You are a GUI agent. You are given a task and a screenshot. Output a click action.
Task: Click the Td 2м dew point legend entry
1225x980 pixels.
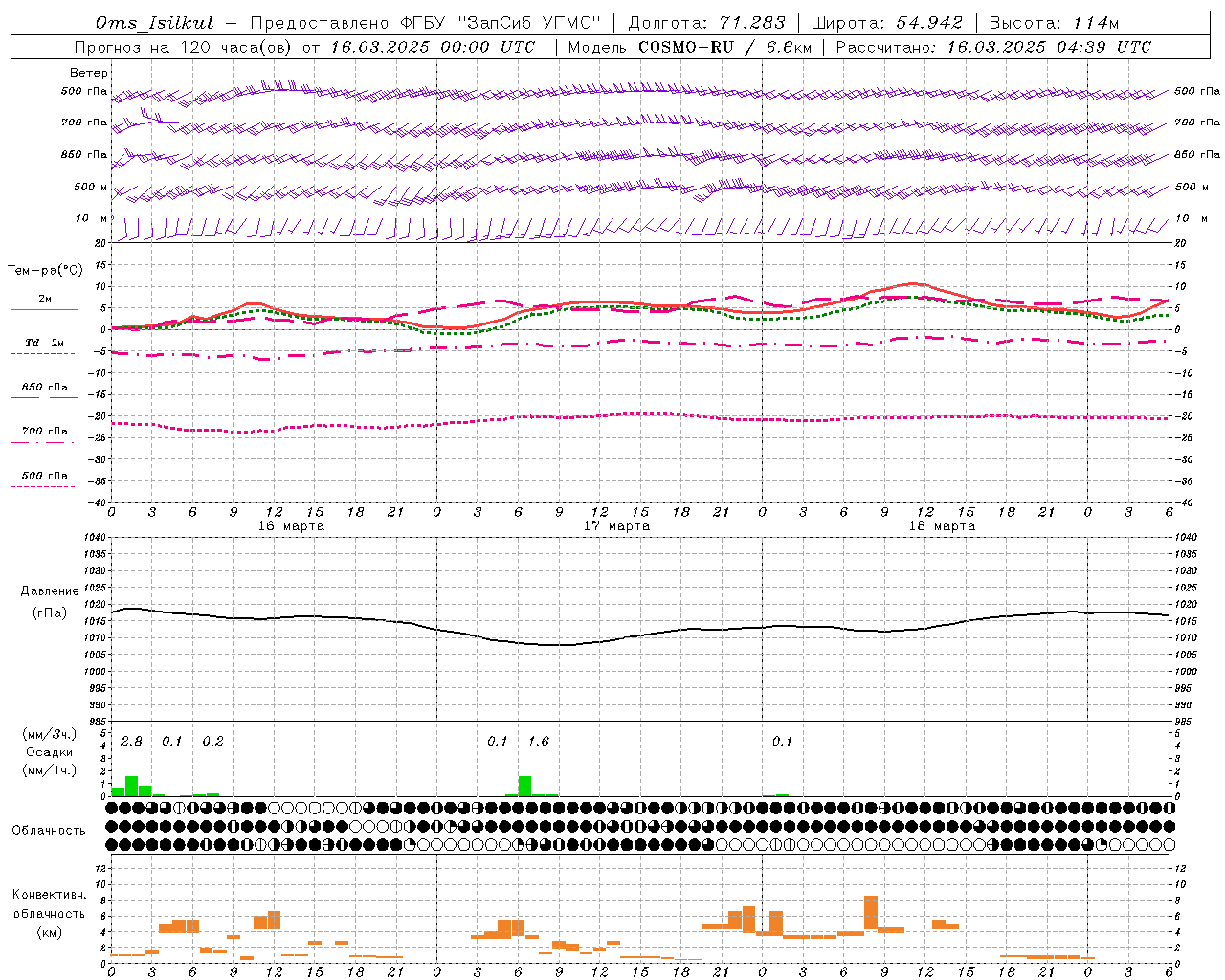tap(45, 343)
